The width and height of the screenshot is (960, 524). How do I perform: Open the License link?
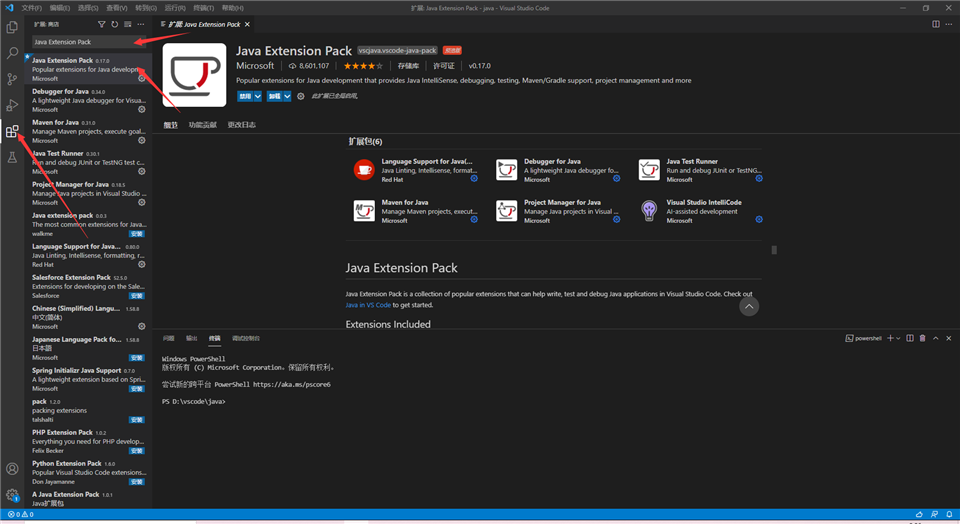click(443, 66)
